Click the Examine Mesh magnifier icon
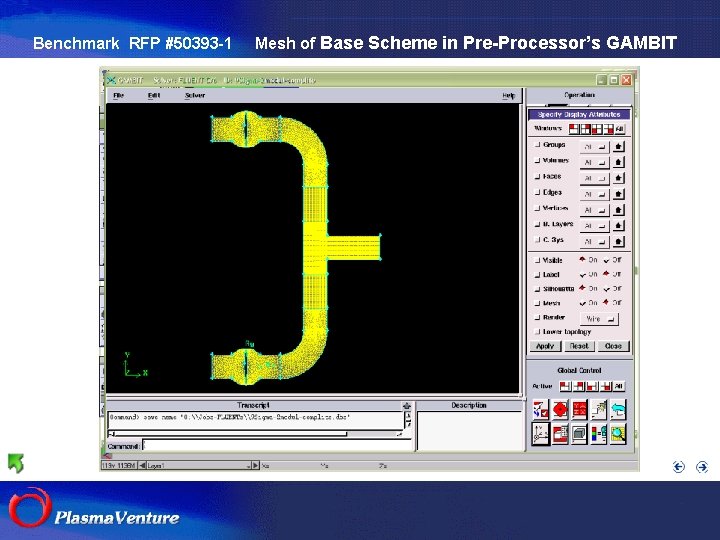720x540 pixels. tap(618, 433)
